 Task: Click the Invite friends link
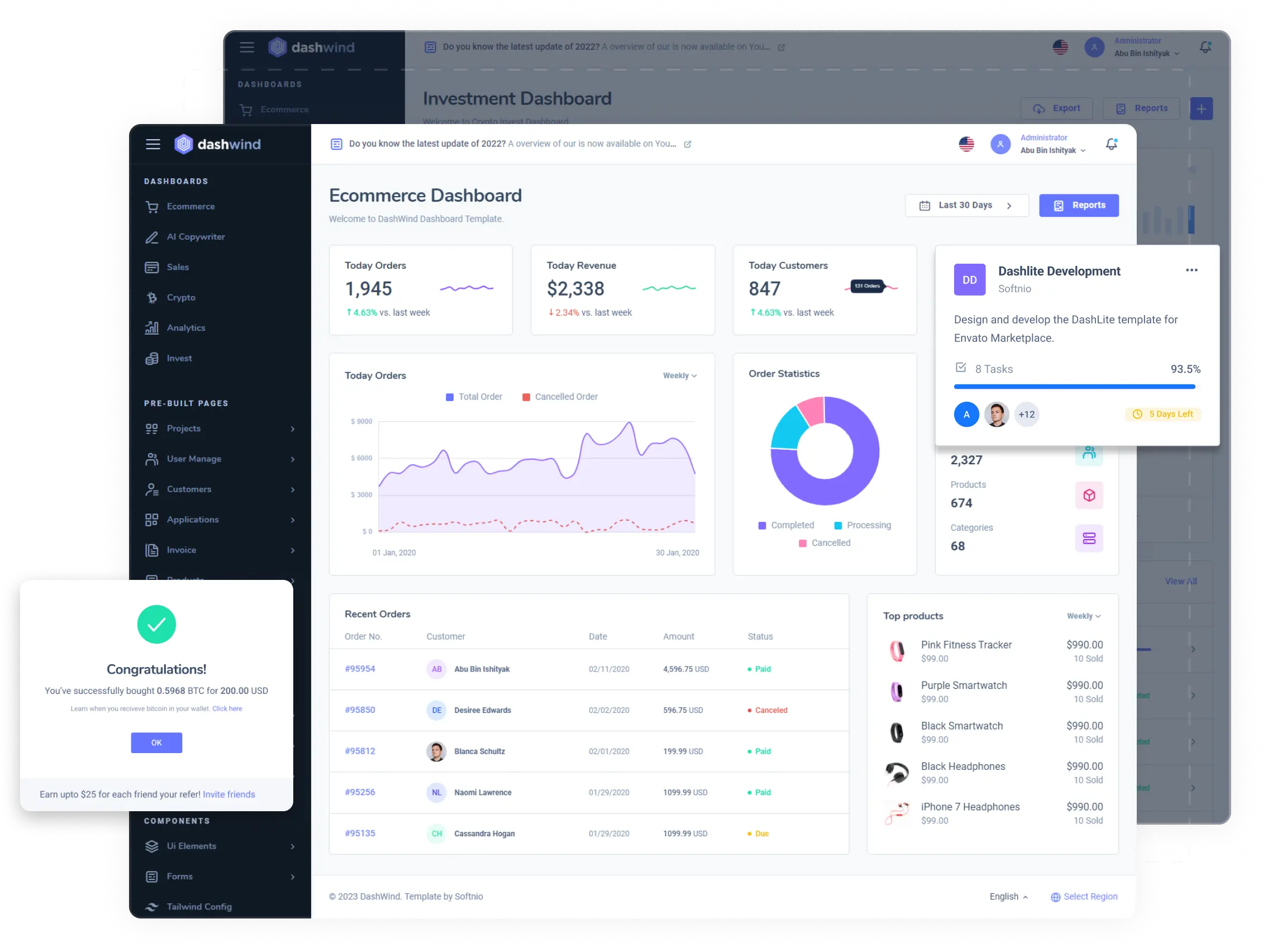tap(228, 794)
